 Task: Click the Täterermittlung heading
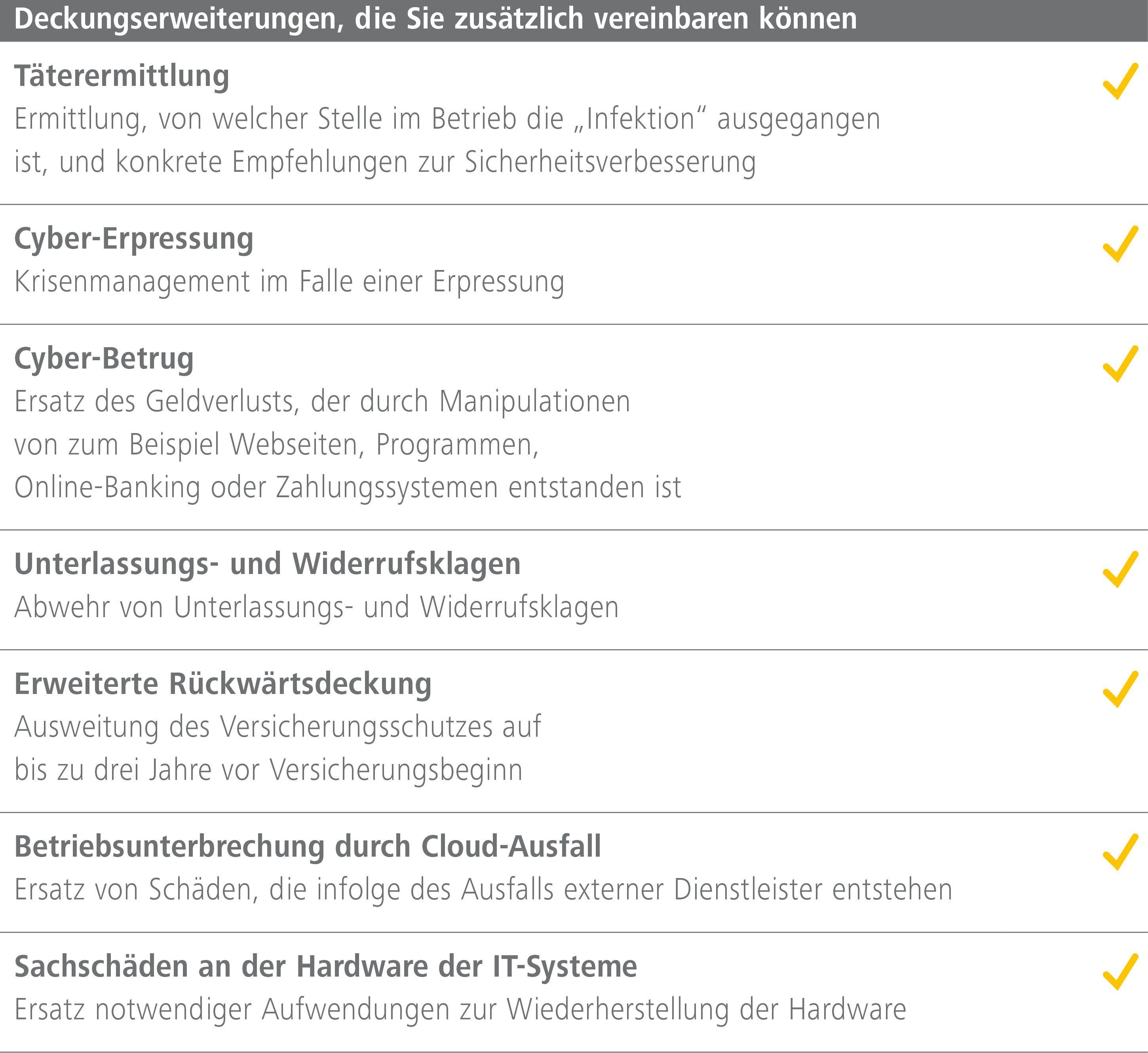(122, 76)
